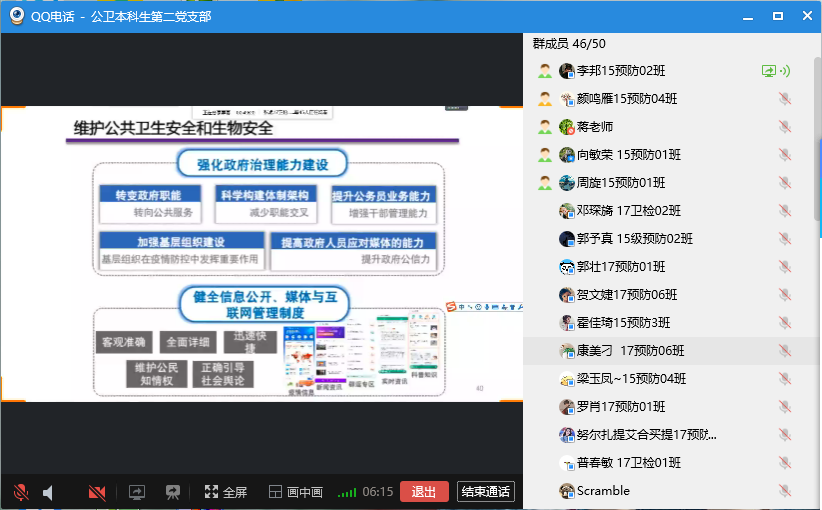End the call with 结束通话
Screen dimensions: 822x510
click(485, 491)
